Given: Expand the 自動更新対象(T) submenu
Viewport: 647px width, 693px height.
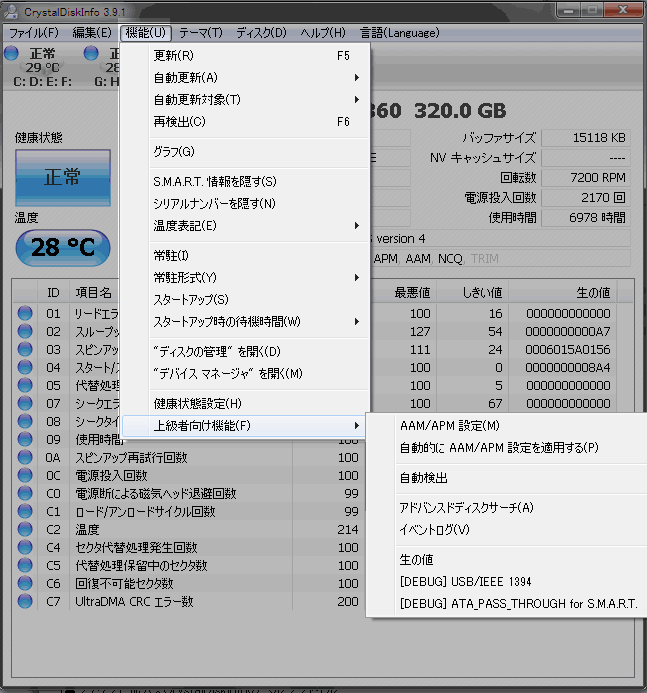Looking at the screenshot, I should pos(245,100).
